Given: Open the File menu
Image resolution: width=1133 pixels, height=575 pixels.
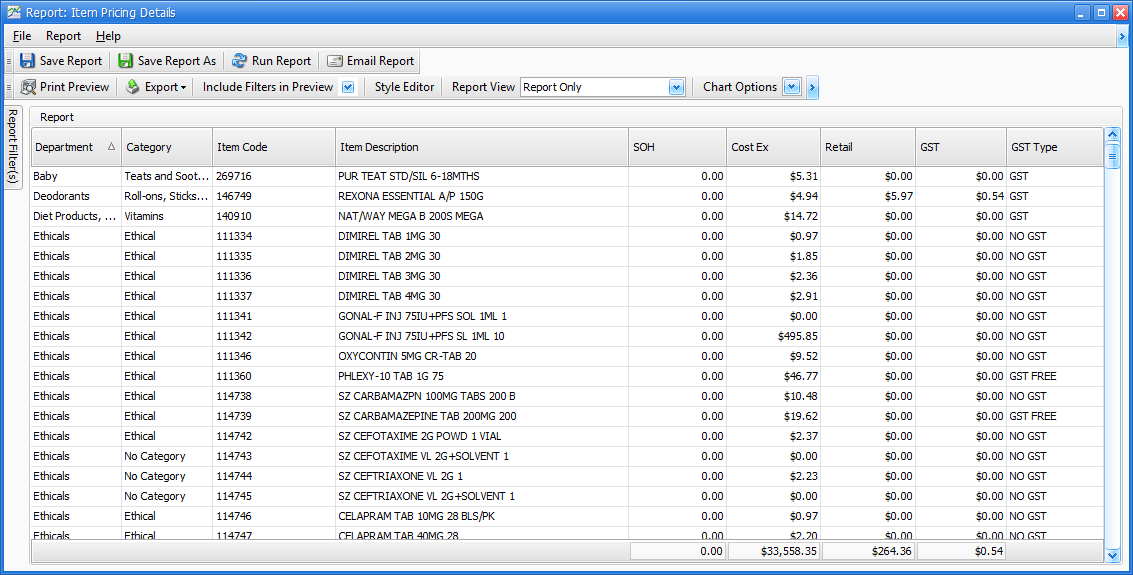Looking at the screenshot, I should tap(22, 36).
